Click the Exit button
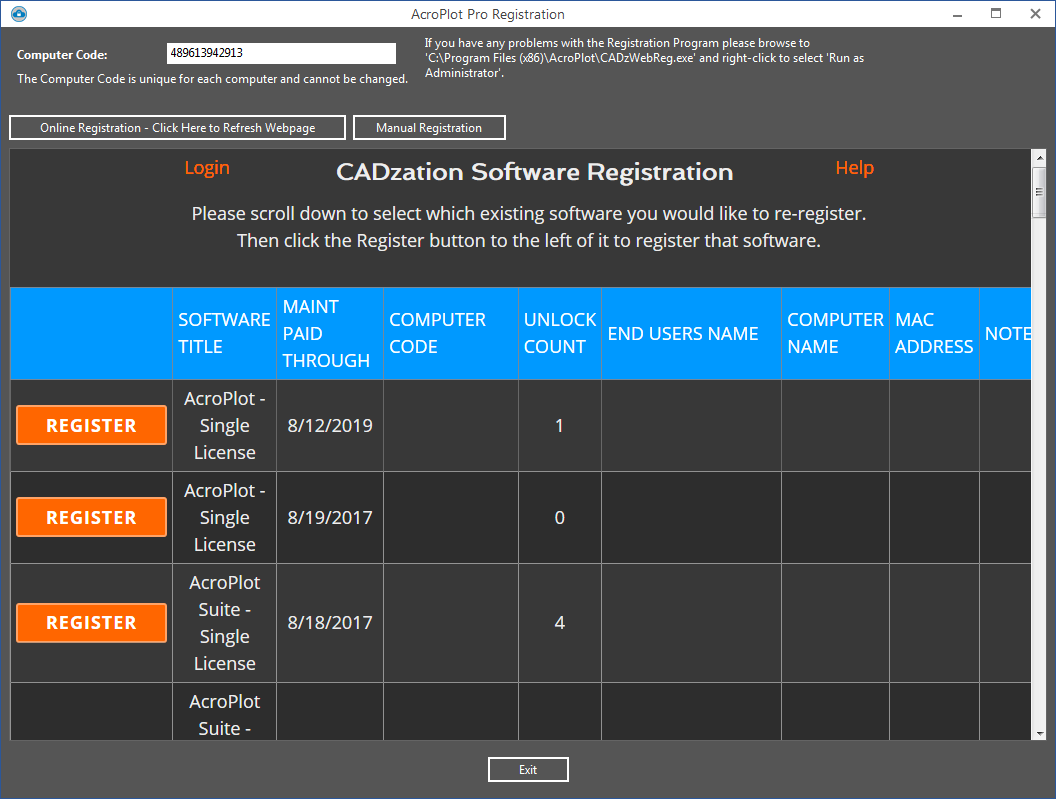 click(528, 769)
